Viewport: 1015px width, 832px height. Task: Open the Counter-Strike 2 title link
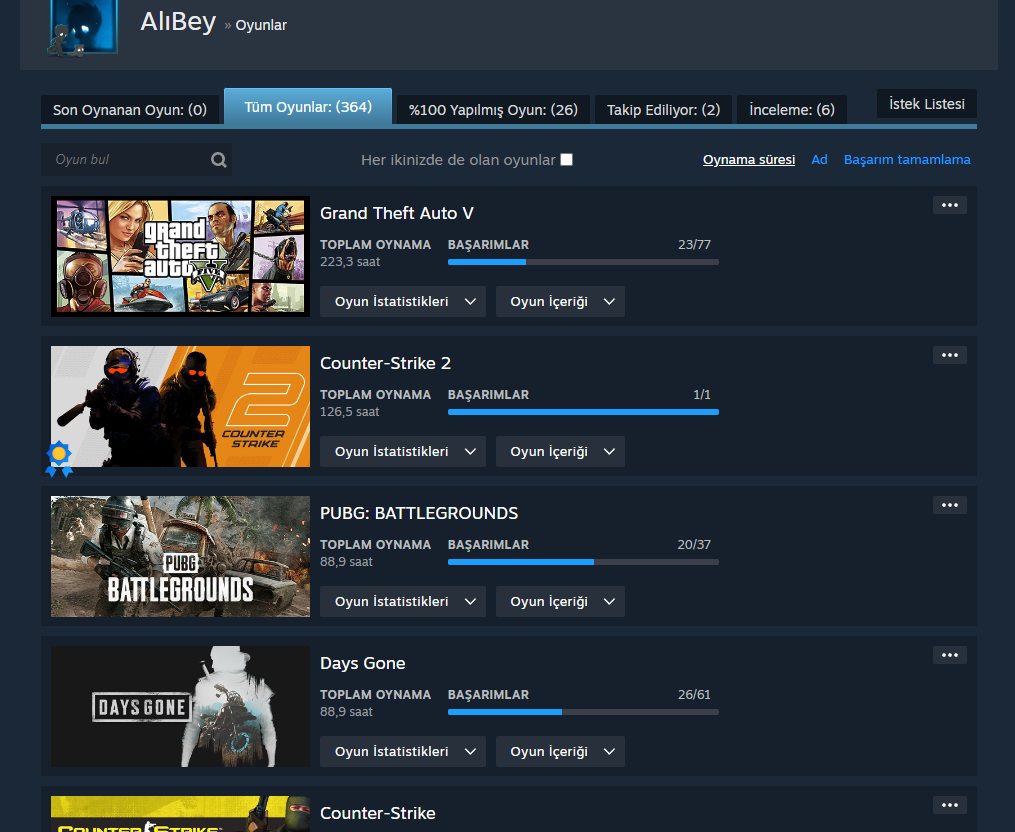(x=386, y=363)
